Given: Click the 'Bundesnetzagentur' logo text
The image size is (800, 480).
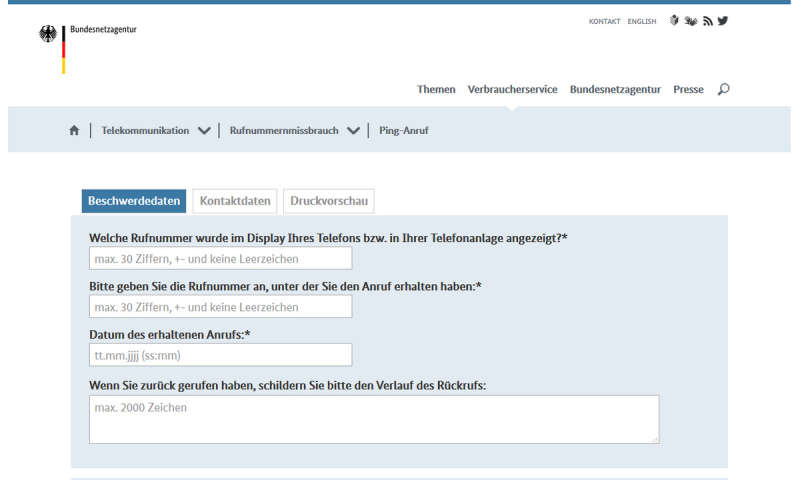Looking at the screenshot, I should [103, 30].
